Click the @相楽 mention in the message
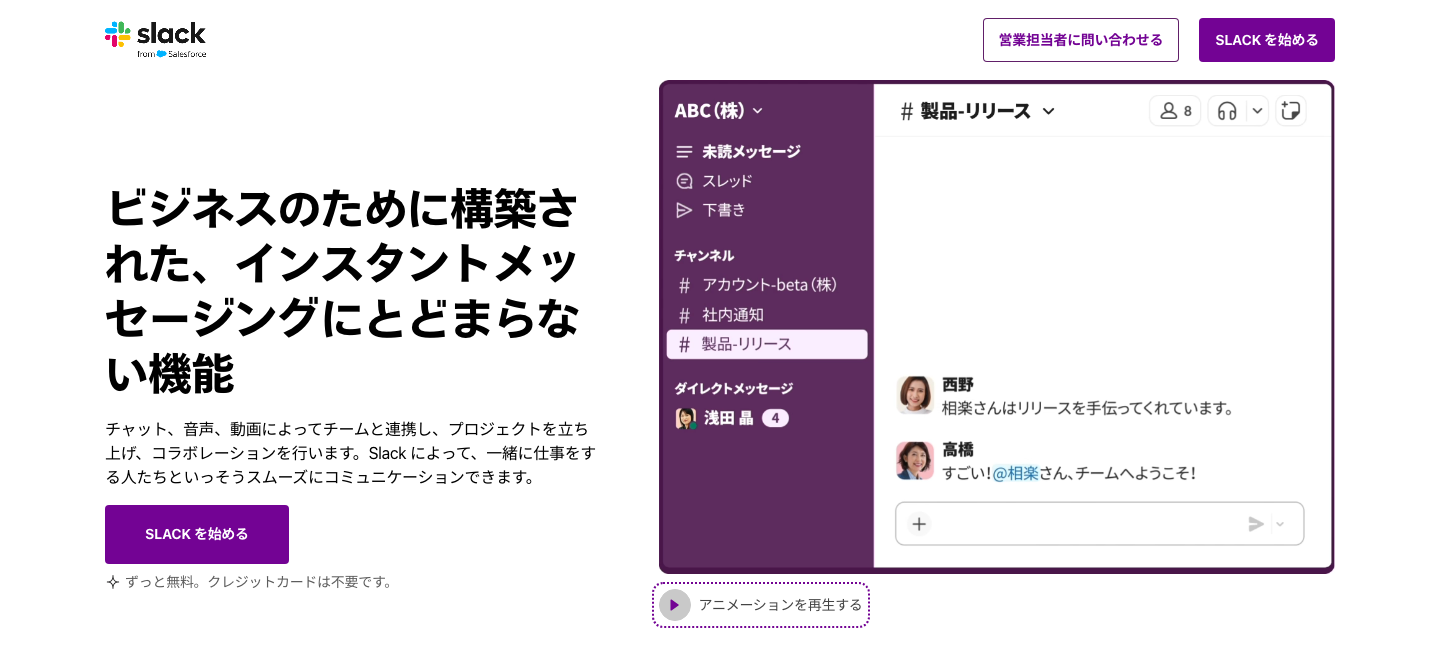Screen dimensions: 1440x660 1016,473
